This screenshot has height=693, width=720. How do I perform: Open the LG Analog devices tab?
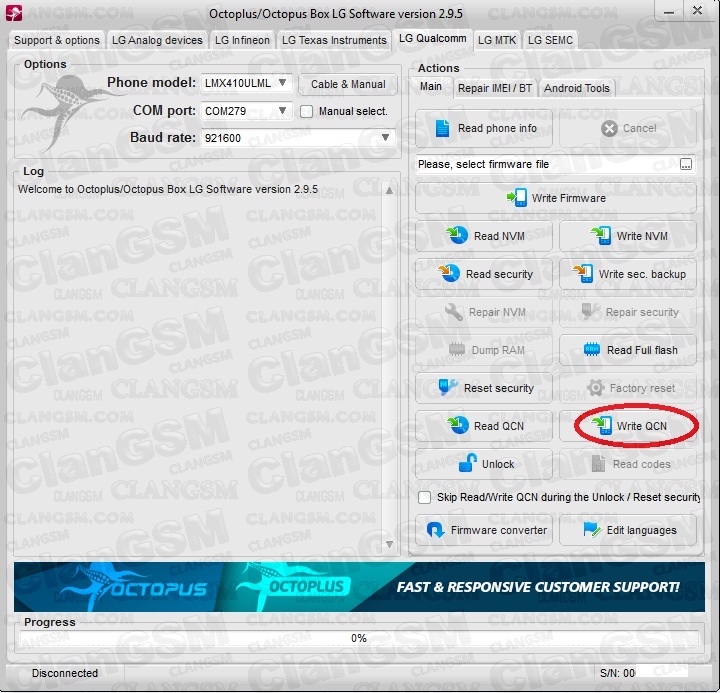[157, 40]
